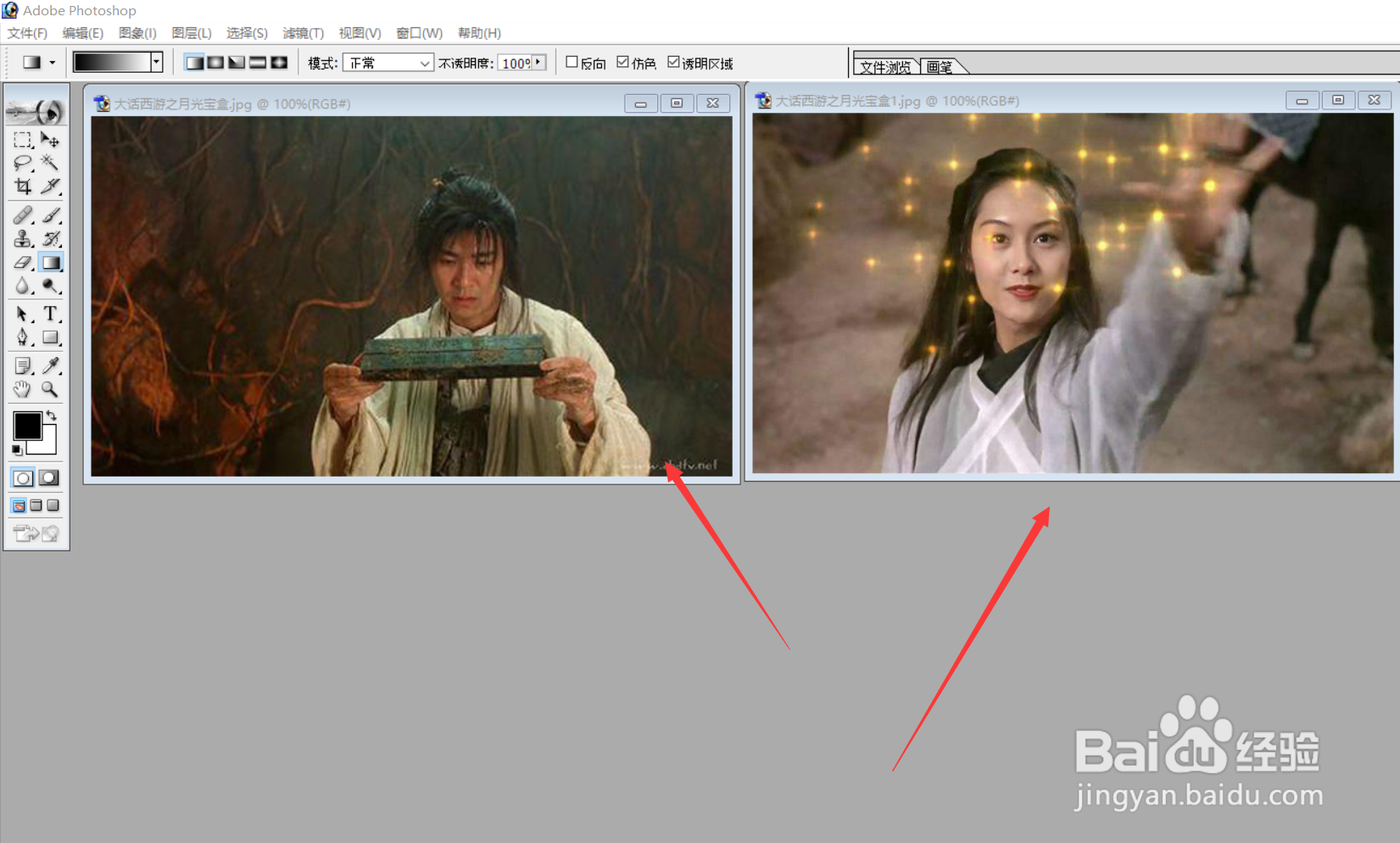Click the opacity 100% input field

coord(515,63)
